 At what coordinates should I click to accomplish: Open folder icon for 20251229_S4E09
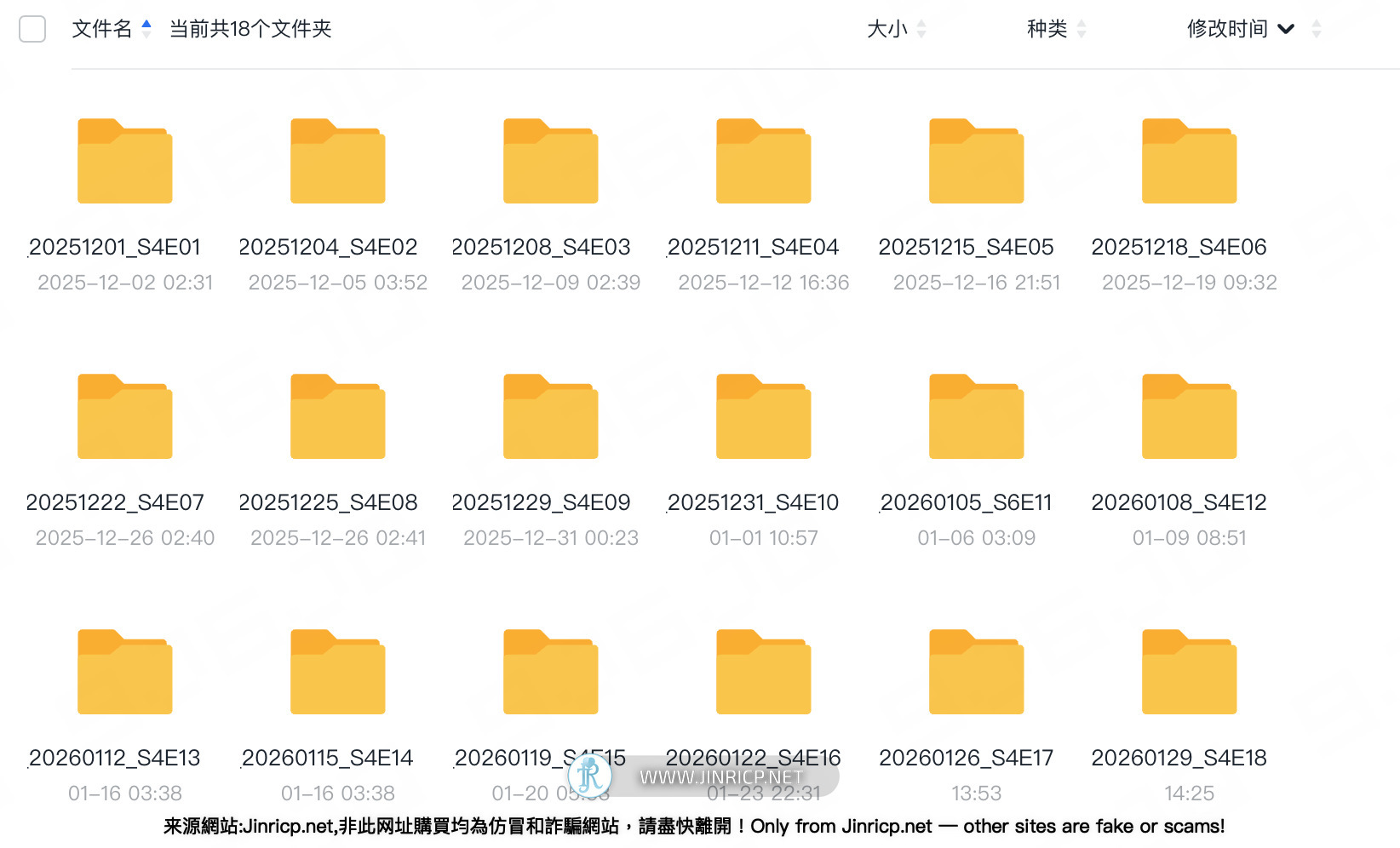550,416
